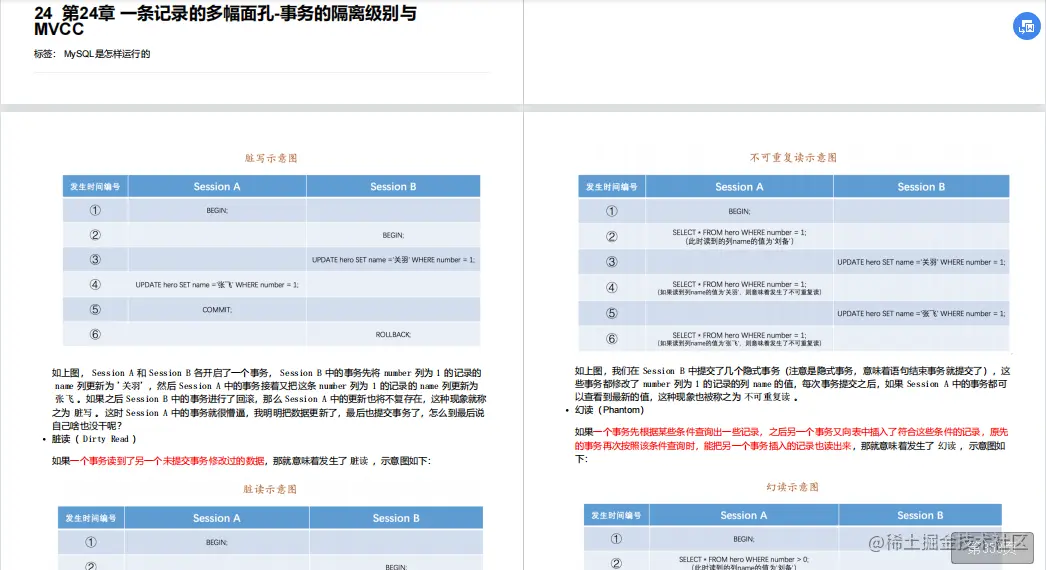Click paragraph starting '如上图， Session A 和 Session B'
1046x570 pixels.
270,399
